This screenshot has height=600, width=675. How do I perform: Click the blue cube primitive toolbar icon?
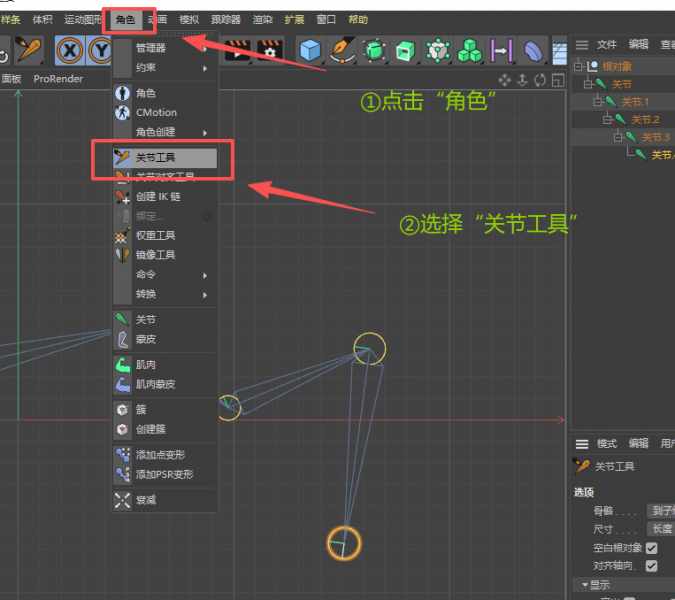click(311, 50)
